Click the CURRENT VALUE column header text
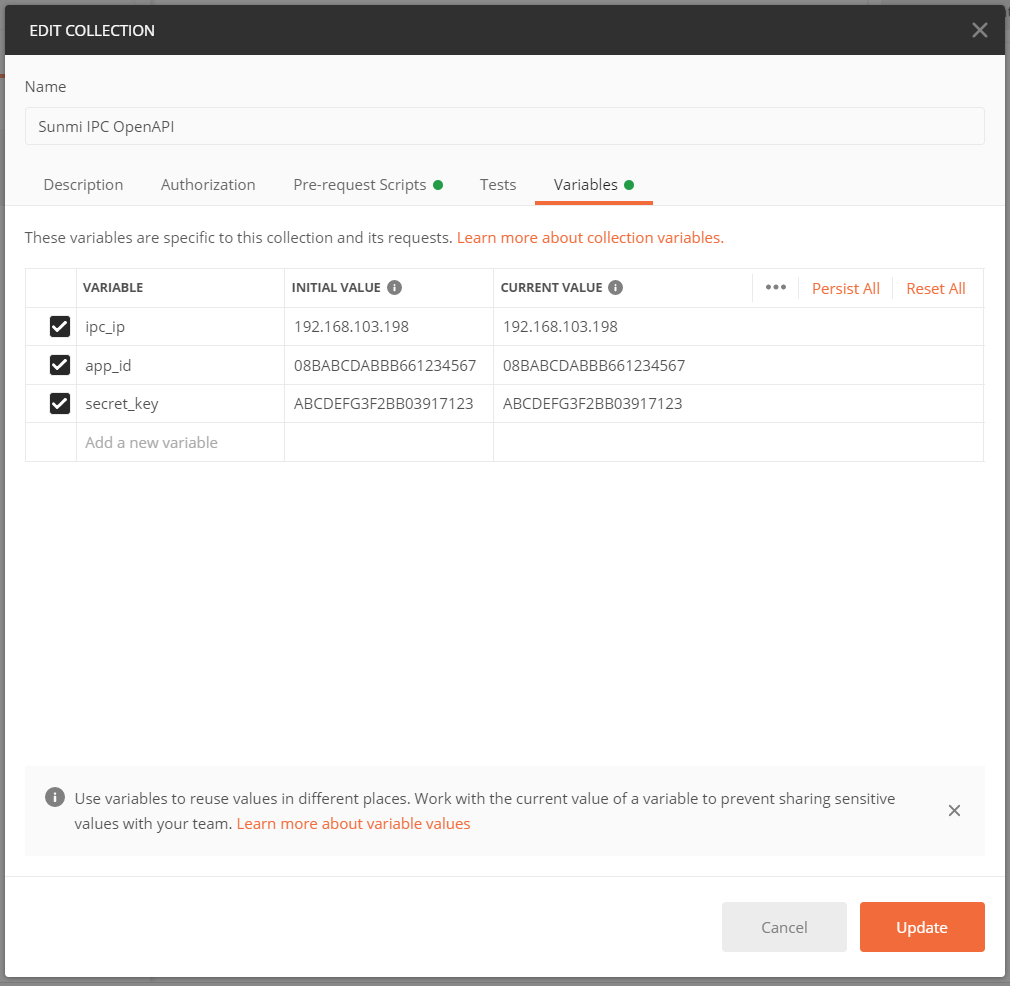Screen dimensions: 1010x986 pos(551,288)
